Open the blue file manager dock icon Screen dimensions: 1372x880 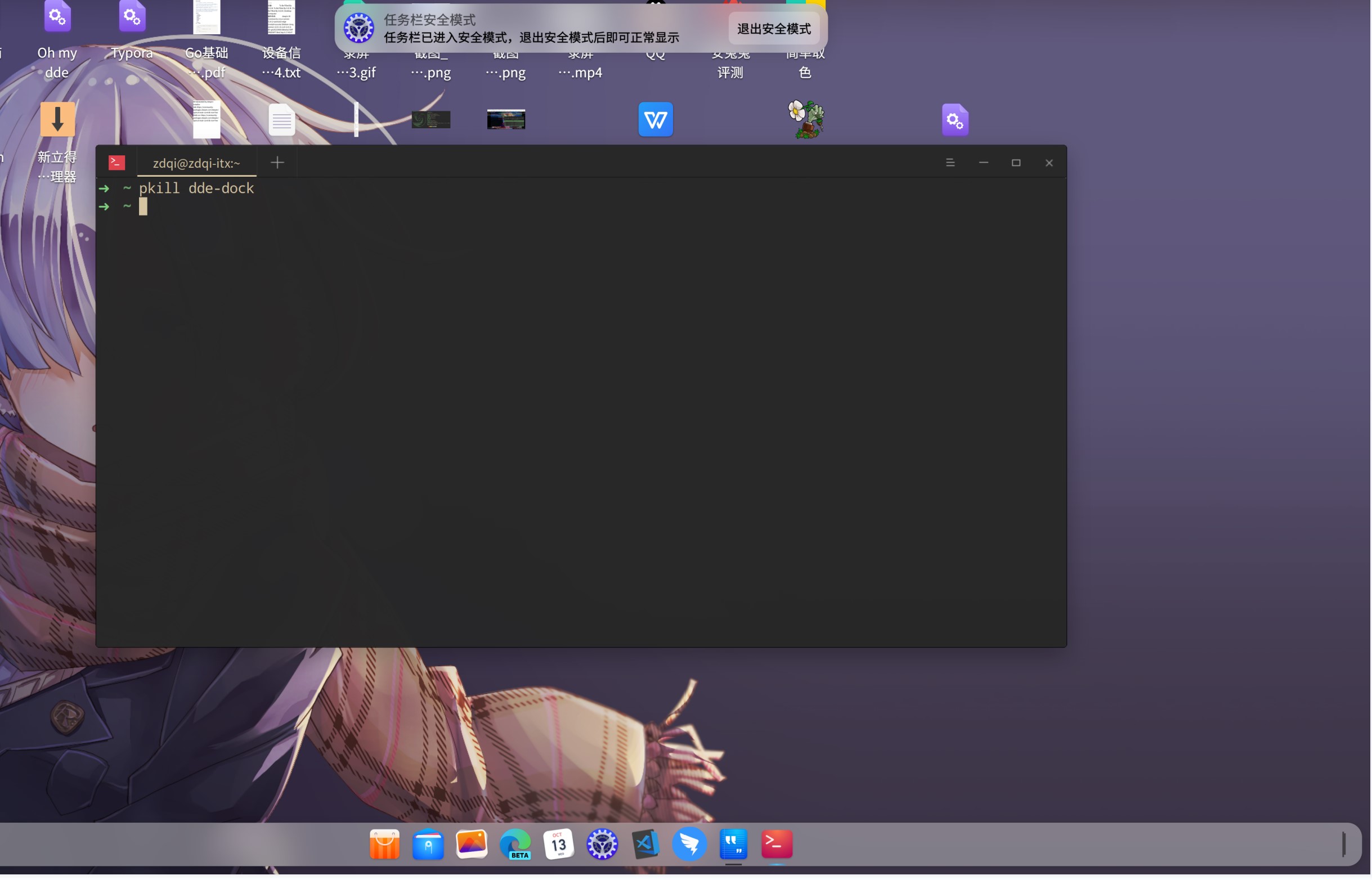tap(428, 845)
